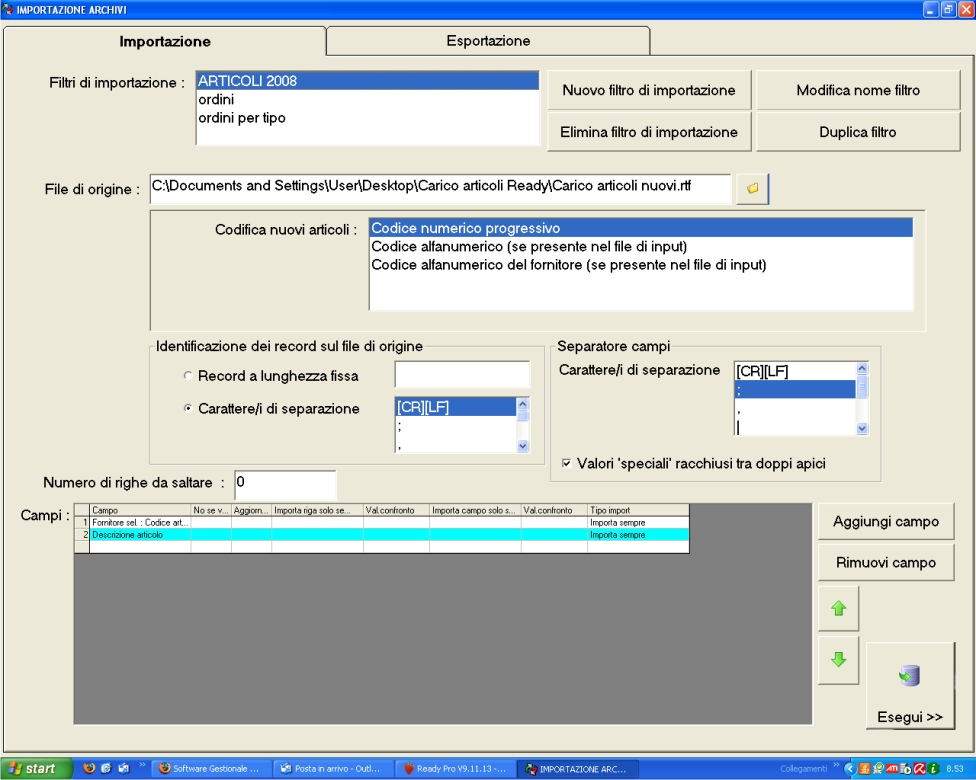Image resolution: width=976 pixels, height=780 pixels.
Task: Select [CR][LF] in Separatore campi list
Action: (x=795, y=372)
